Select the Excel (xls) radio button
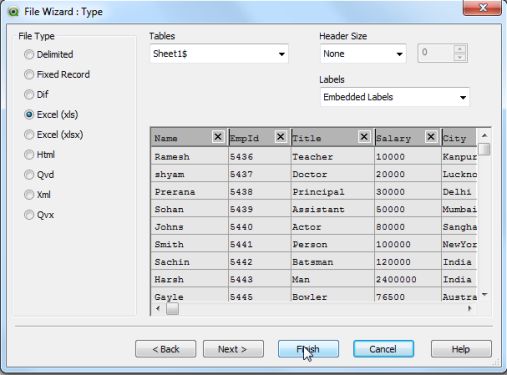This screenshot has width=507, height=375. (51, 115)
